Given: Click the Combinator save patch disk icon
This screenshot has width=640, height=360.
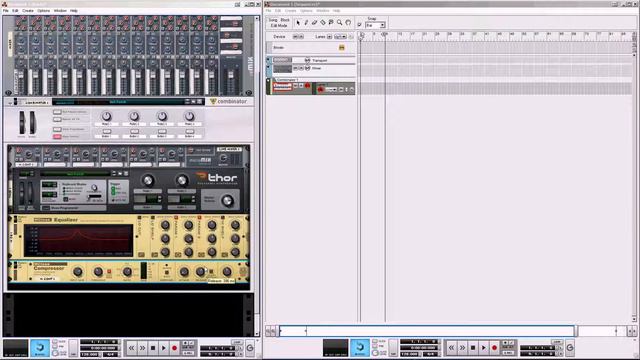Looking at the screenshot, I should (199, 102).
